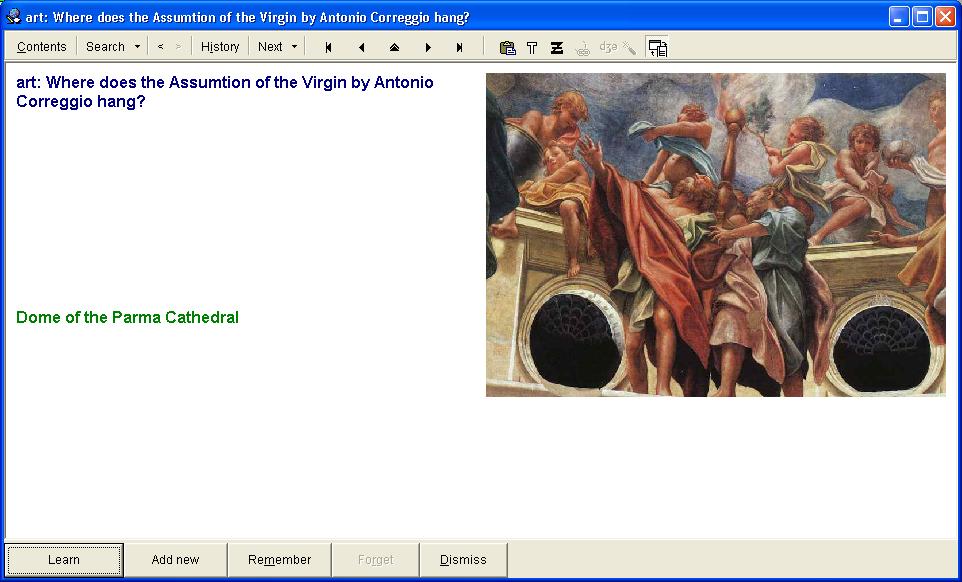The height and width of the screenshot is (582, 962).
Task: Click the previous element arrow
Action: pyautogui.click(x=361, y=47)
